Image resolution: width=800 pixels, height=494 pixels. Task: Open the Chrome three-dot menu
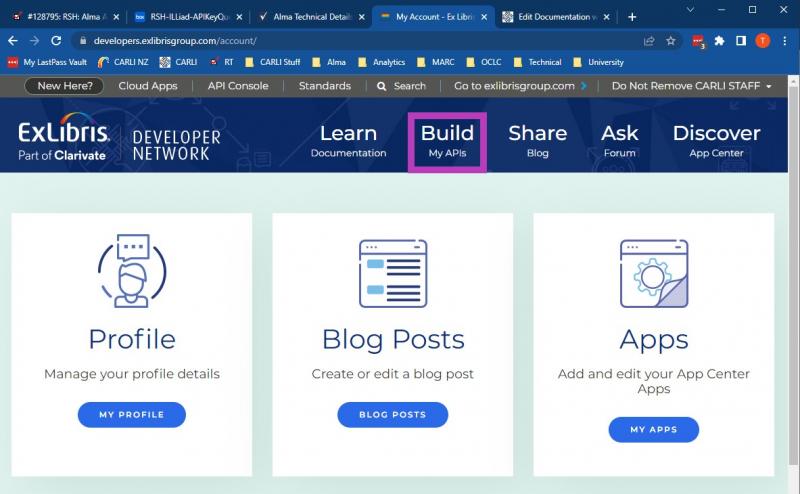click(x=785, y=41)
